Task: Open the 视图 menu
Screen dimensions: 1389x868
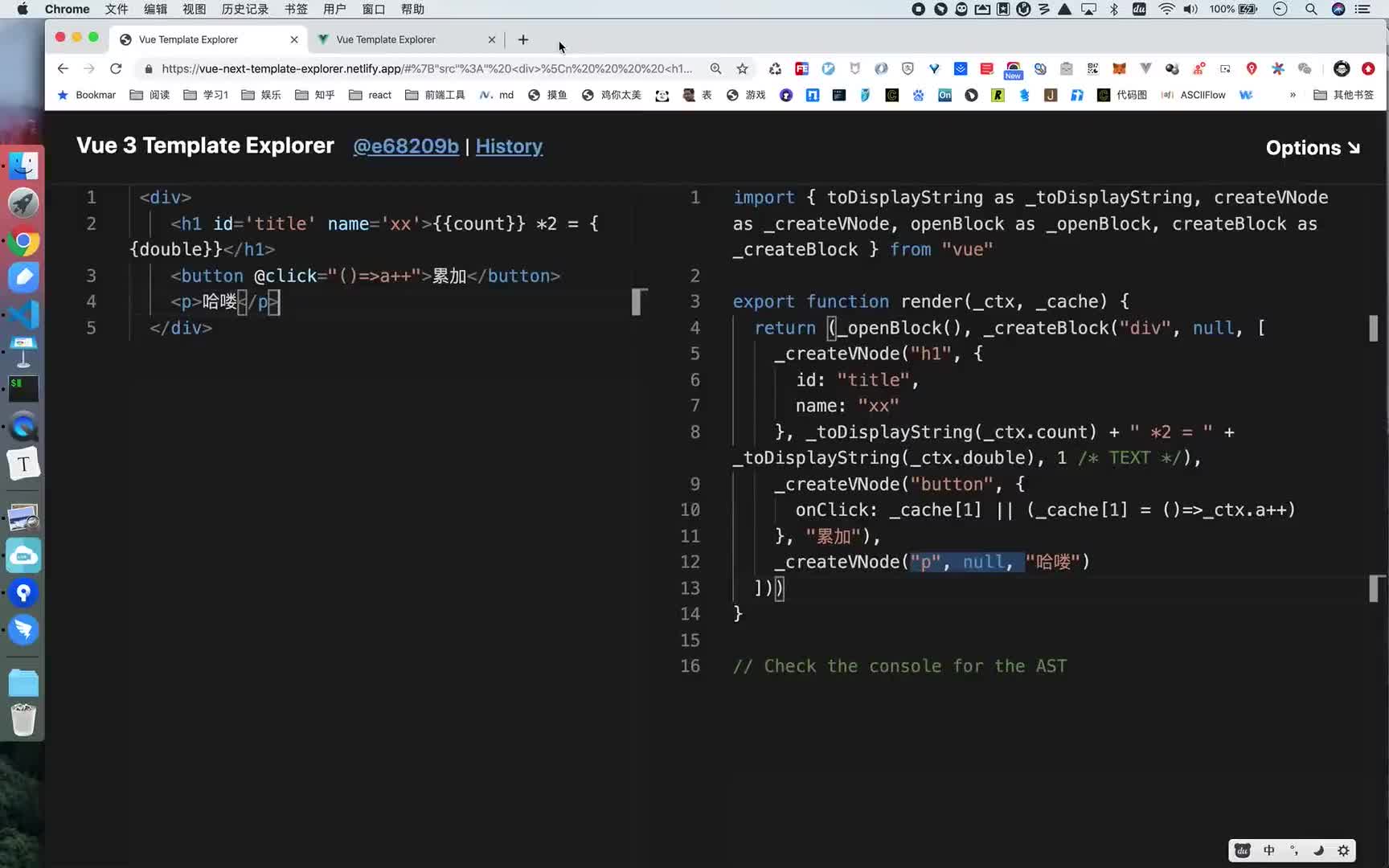Action: click(x=194, y=9)
